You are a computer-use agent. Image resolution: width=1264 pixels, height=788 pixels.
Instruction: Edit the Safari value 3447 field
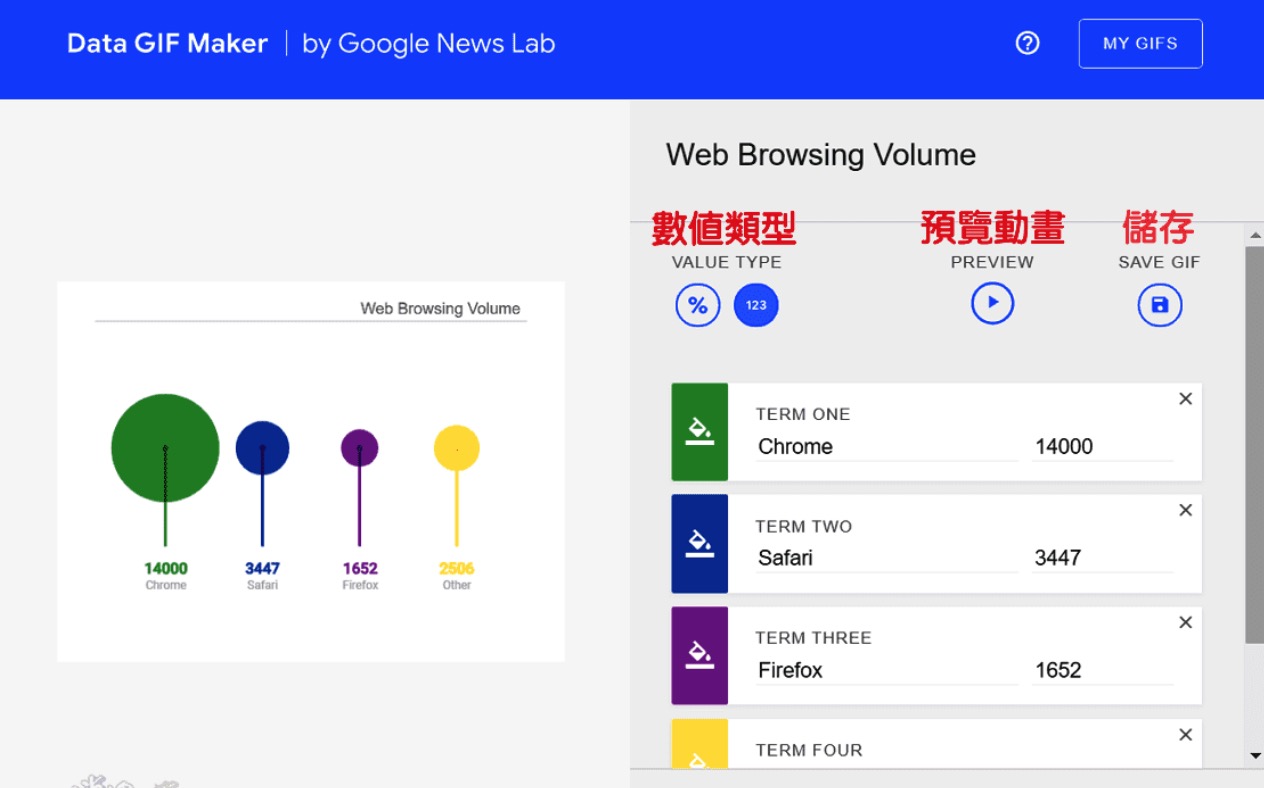pyautogui.click(x=1100, y=558)
